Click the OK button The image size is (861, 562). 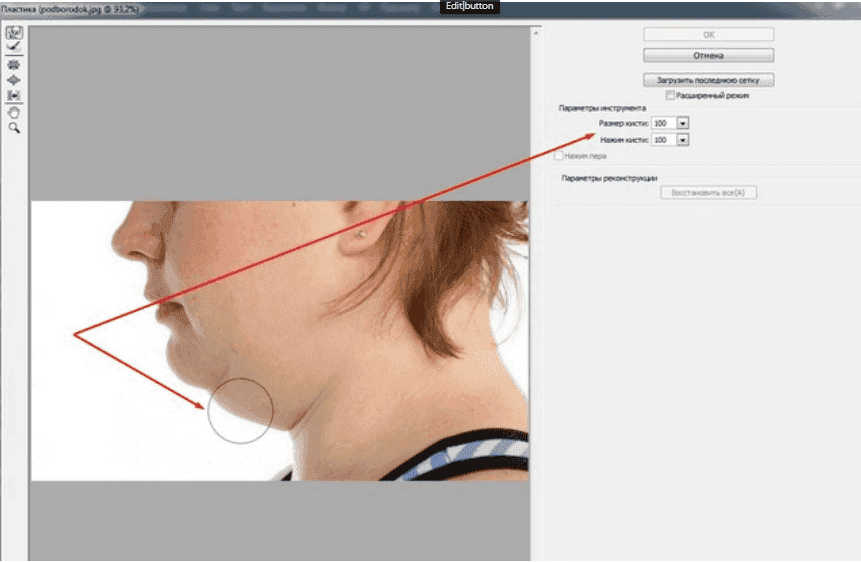pos(708,34)
